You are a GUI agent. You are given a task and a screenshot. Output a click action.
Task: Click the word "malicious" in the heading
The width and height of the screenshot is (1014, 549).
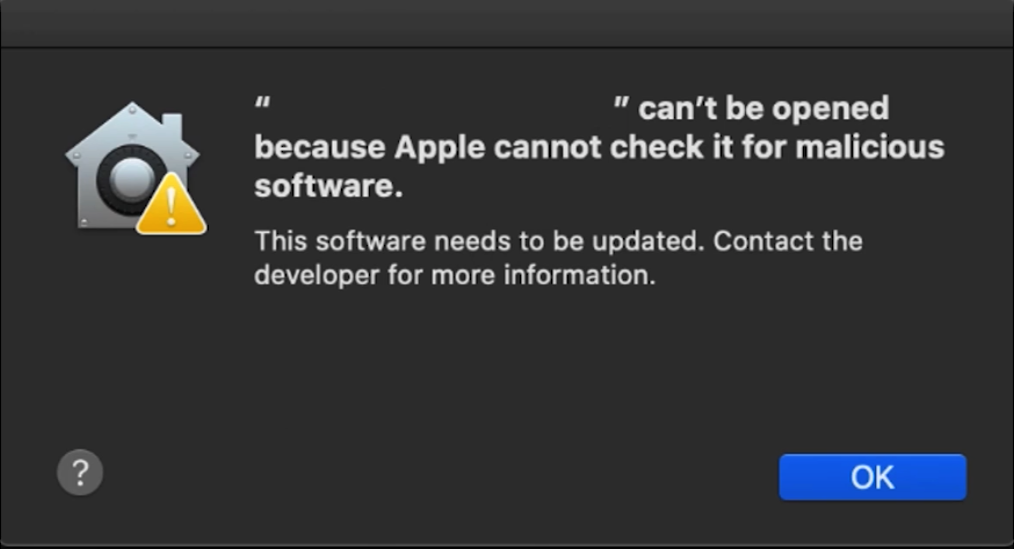[870, 147]
